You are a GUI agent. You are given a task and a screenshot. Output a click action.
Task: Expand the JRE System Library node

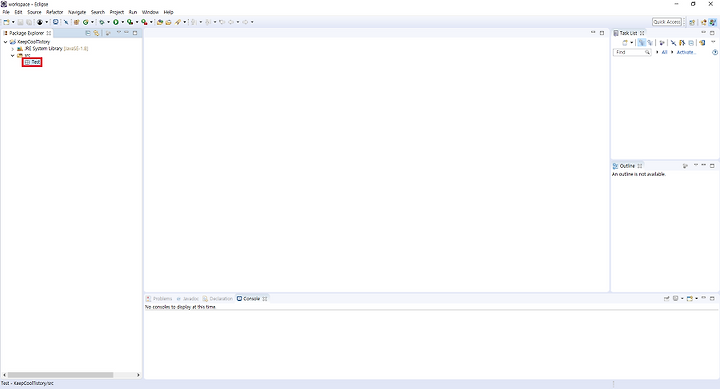click(13, 49)
